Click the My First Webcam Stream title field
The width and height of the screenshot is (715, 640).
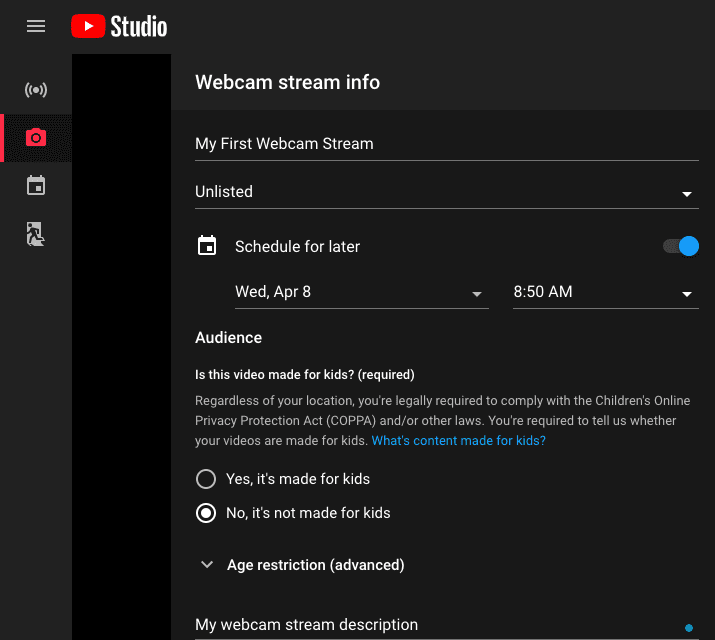446,144
